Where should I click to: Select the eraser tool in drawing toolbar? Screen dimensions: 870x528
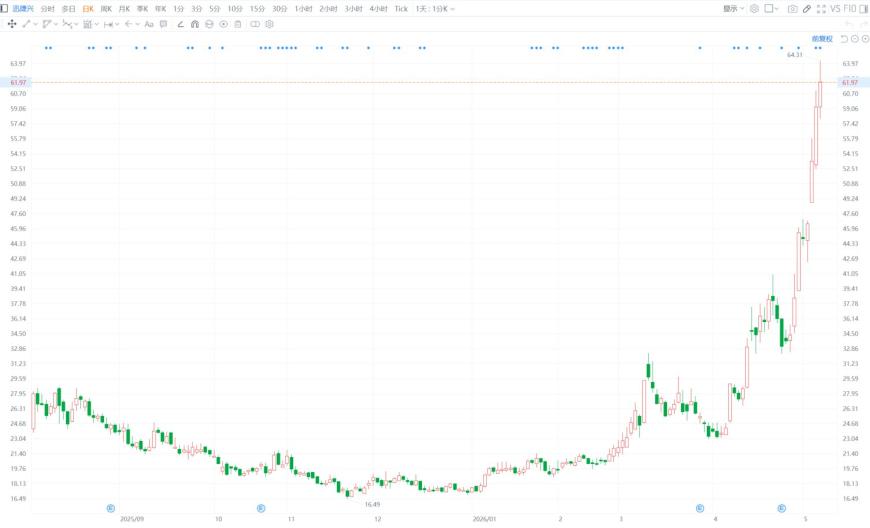(180, 24)
